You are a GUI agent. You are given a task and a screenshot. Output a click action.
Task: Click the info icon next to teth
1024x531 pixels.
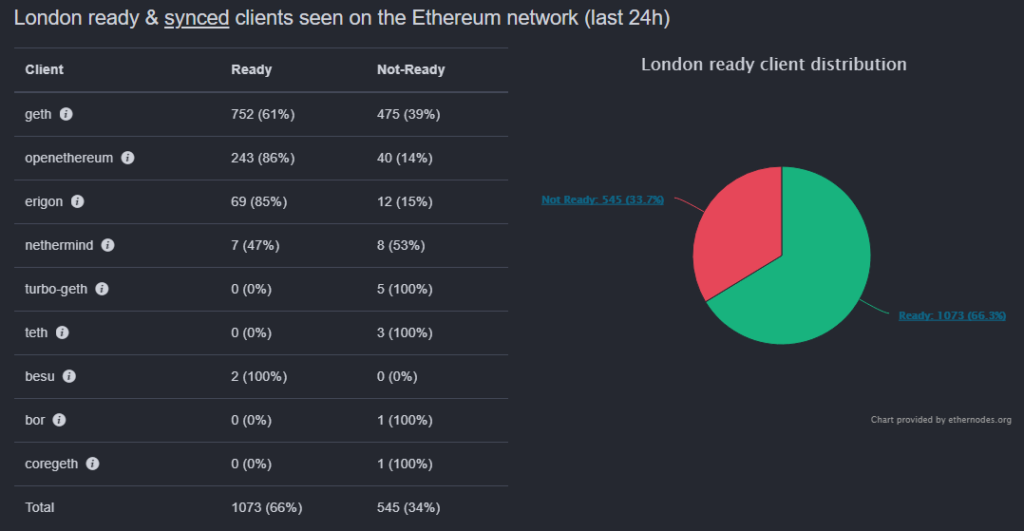click(x=63, y=333)
